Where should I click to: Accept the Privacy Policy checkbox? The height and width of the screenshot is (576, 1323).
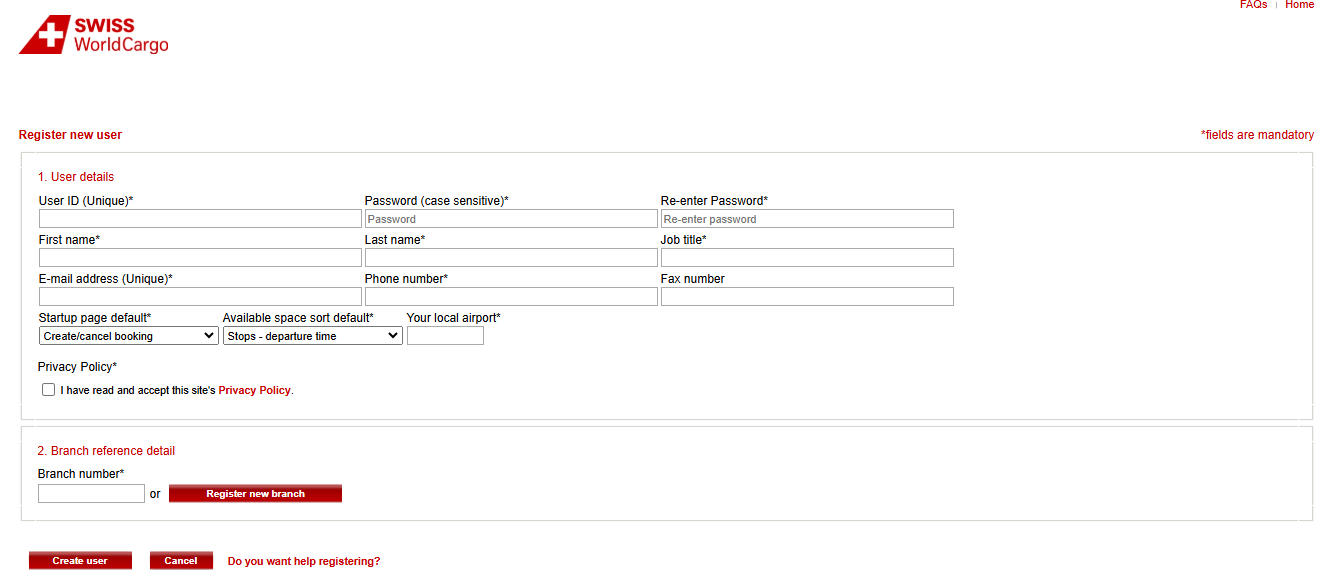(x=48, y=390)
